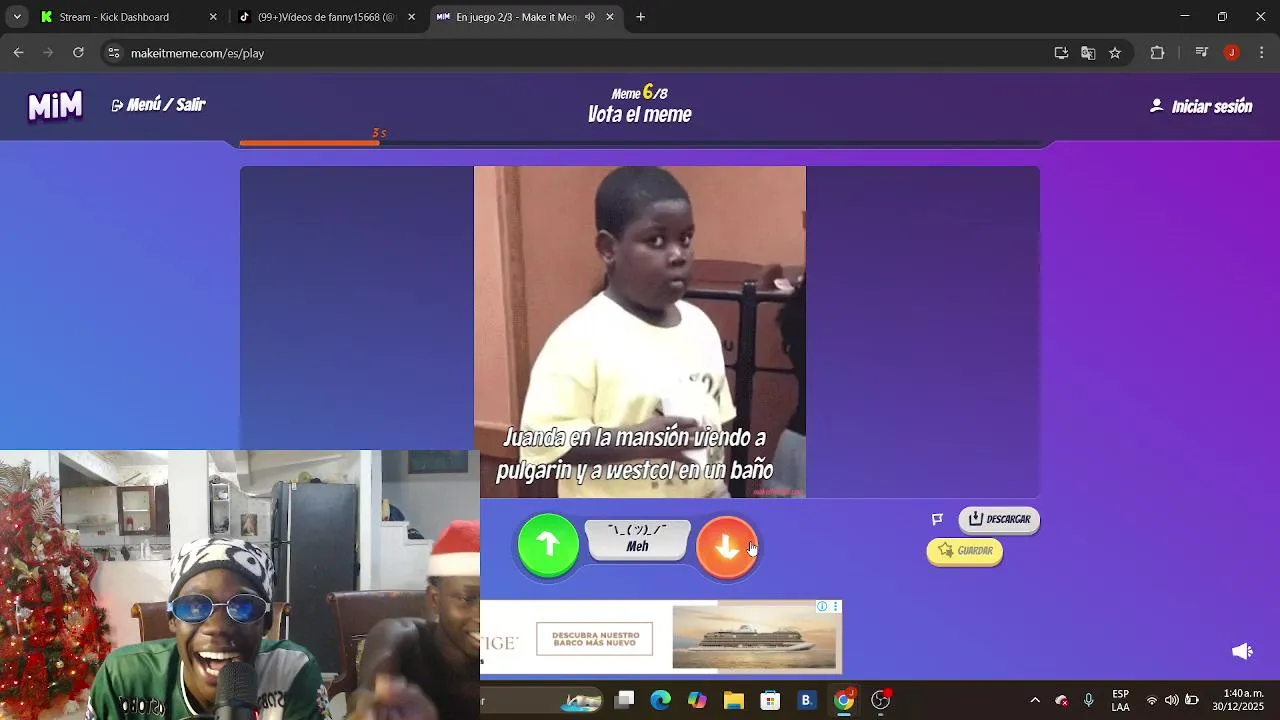Viewport: 1280px width, 720px height.
Task: Click the Chrome taskbar icon
Action: [x=844, y=700]
